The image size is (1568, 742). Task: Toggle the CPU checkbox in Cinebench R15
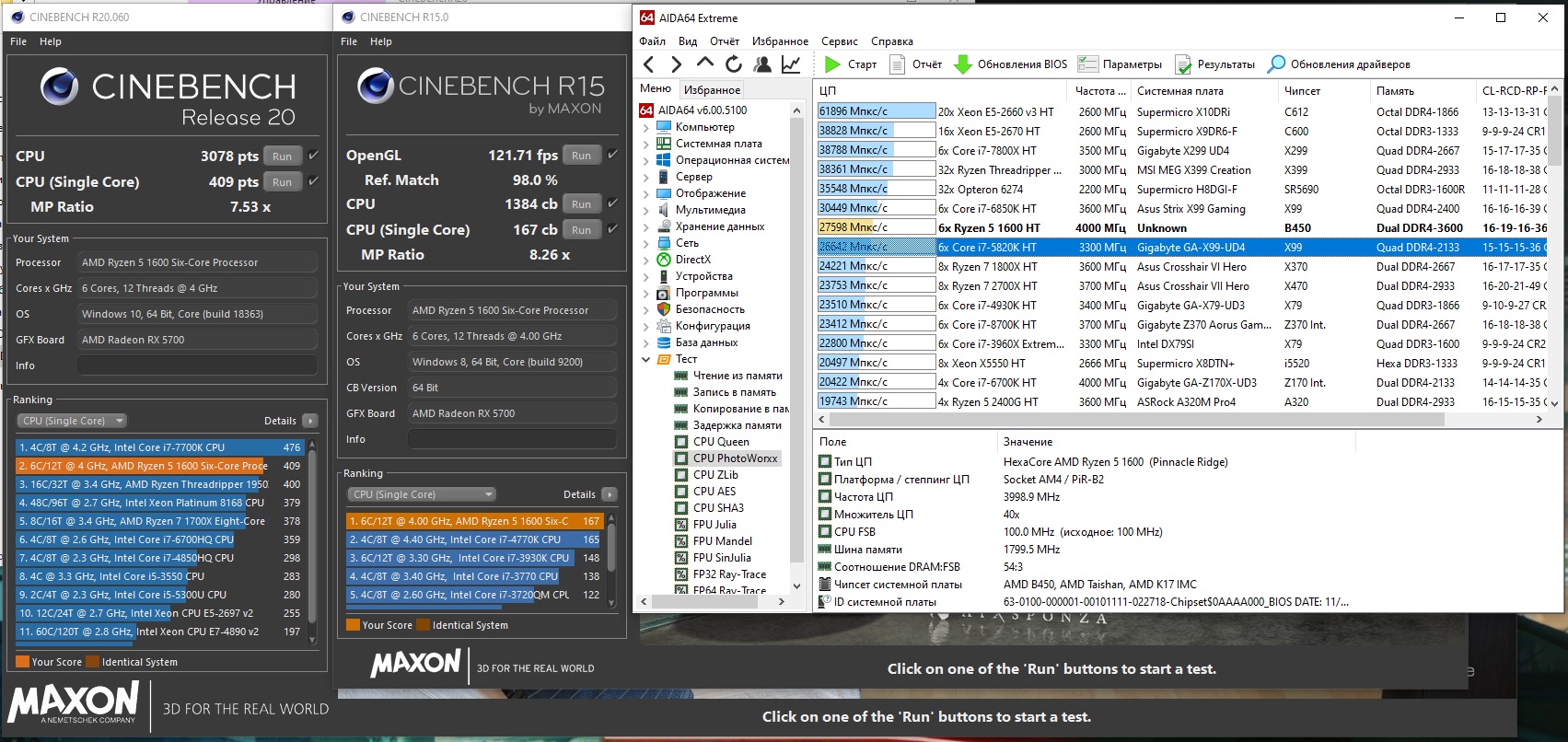point(612,203)
